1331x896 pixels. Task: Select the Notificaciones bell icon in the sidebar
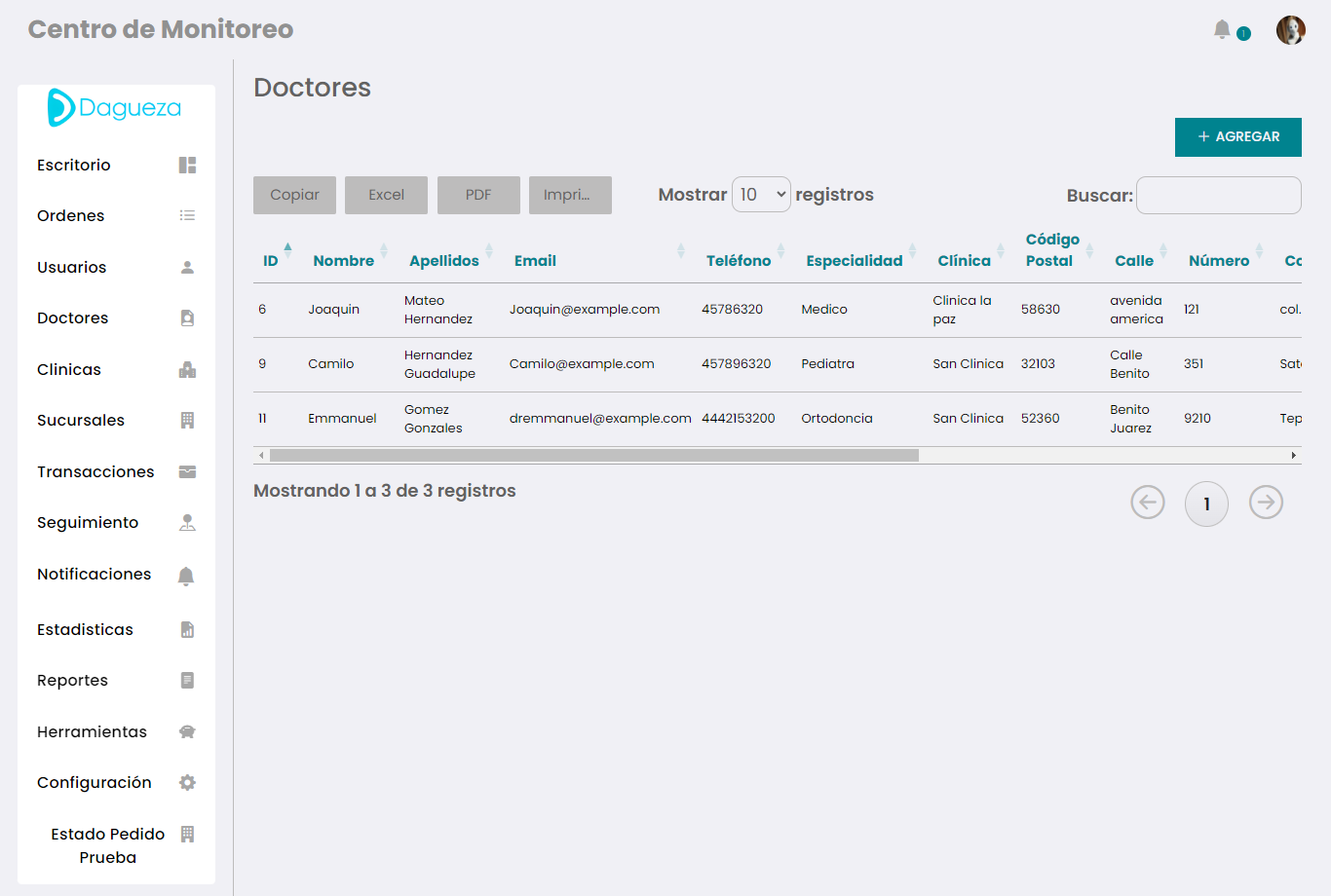click(186, 577)
